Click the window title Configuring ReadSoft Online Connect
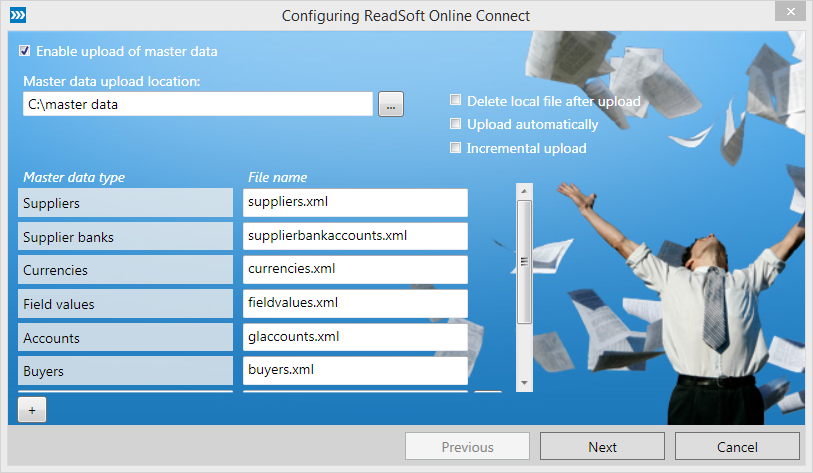This screenshot has width=813, height=473. pyautogui.click(x=405, y=16)
